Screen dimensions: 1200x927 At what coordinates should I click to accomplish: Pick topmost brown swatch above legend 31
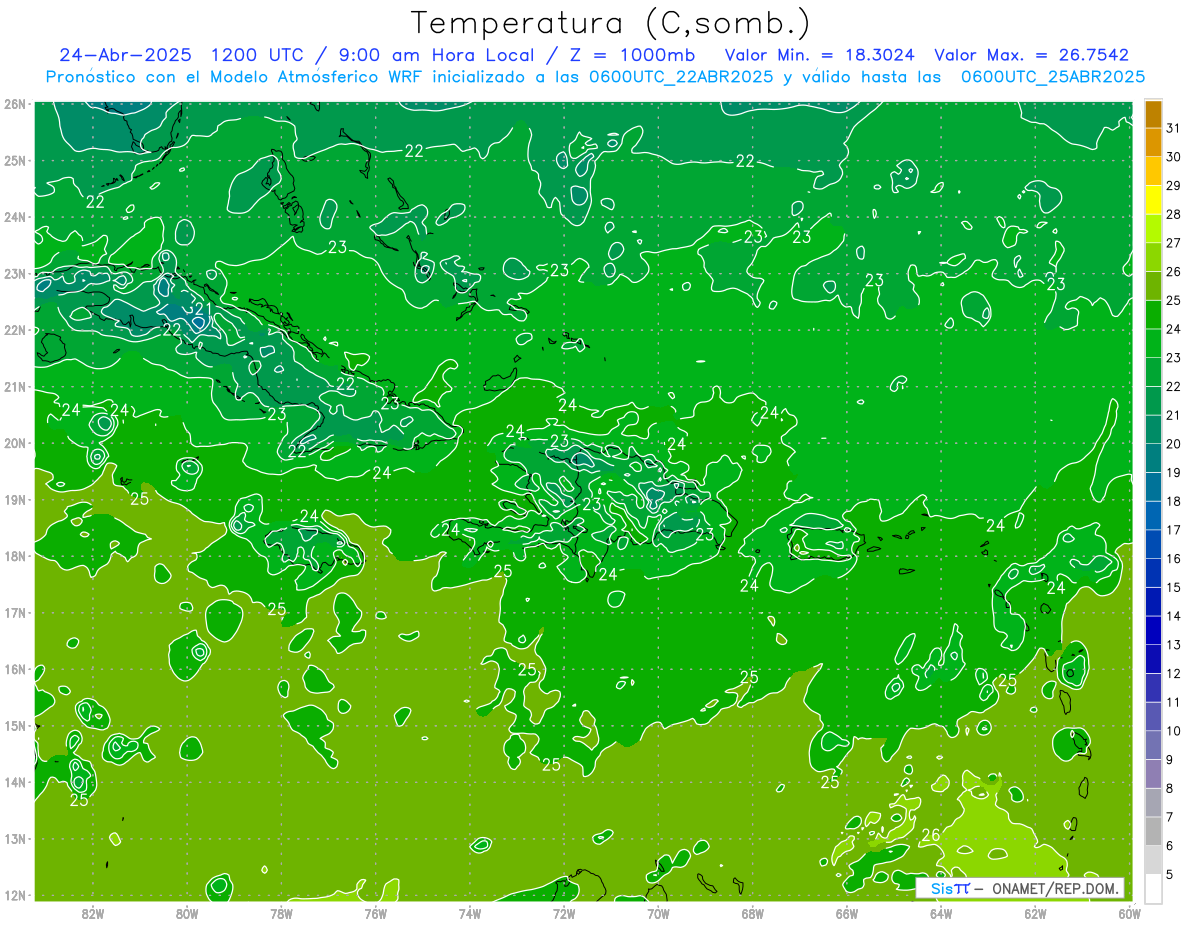[1152, 114]
